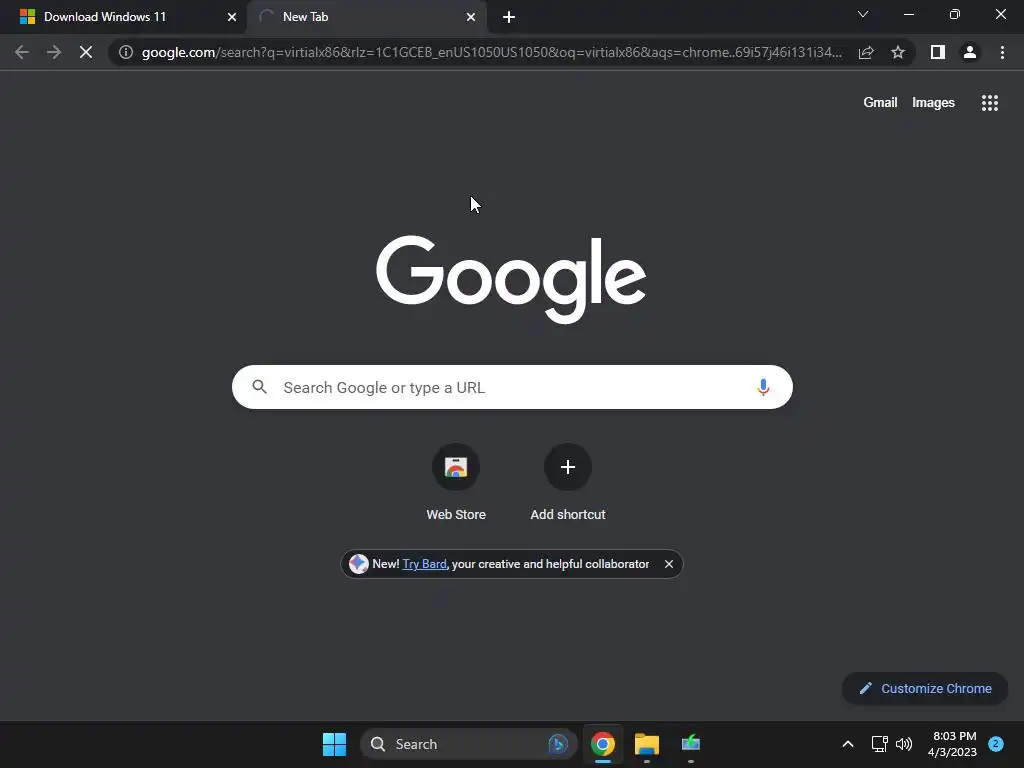Start voice search with the microphone

763,387
